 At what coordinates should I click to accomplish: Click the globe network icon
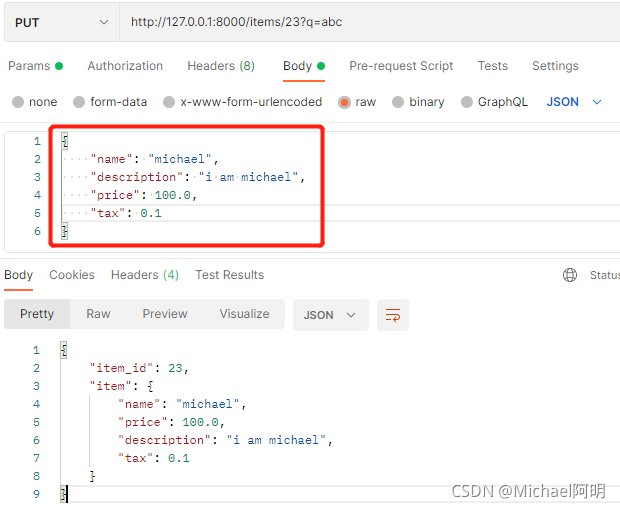coord(570,275)
